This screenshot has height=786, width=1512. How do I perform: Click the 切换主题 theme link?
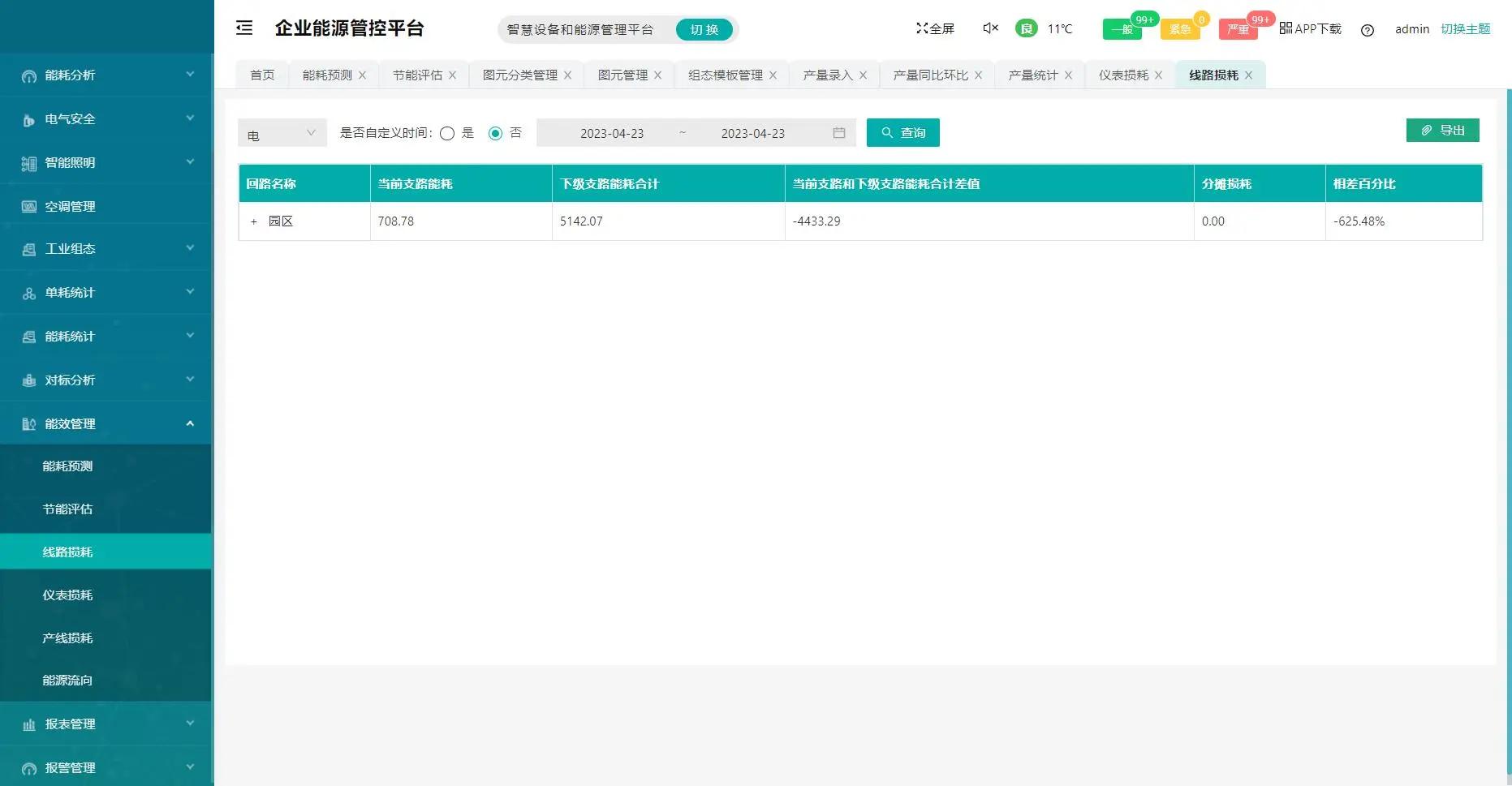(x=1465, y=28)
